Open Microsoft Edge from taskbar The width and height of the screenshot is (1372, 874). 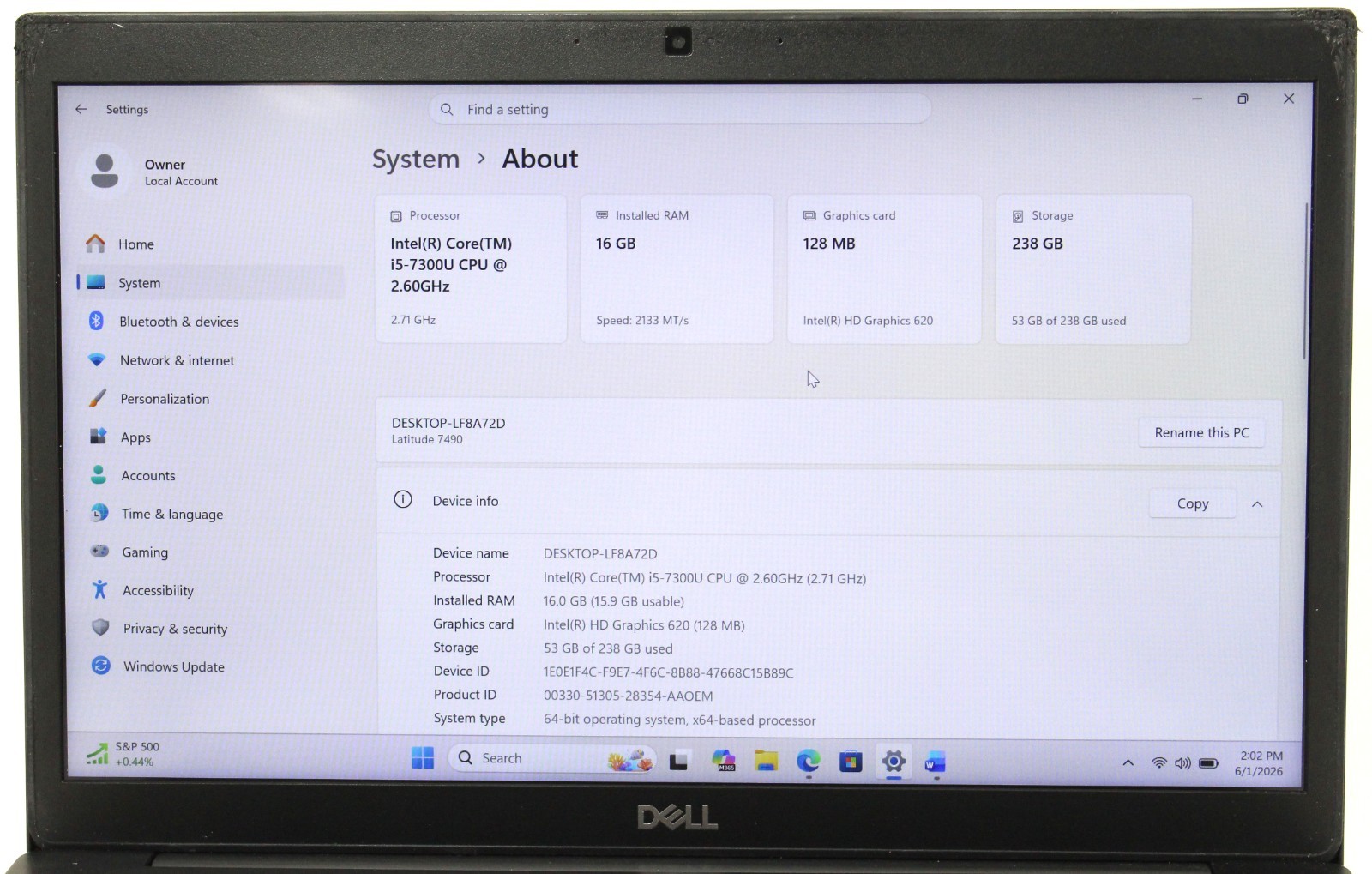pyautogui.click(x=808, y=761)
